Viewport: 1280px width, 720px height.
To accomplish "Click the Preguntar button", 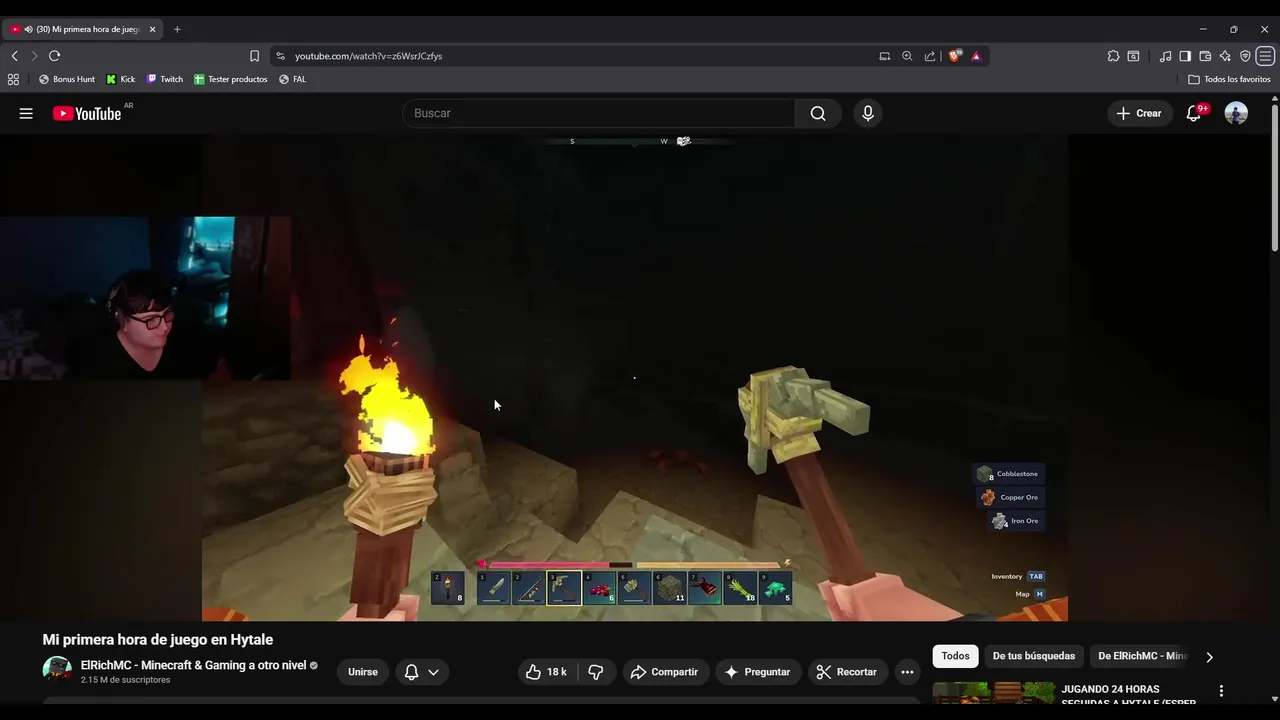I will point(757,672).
